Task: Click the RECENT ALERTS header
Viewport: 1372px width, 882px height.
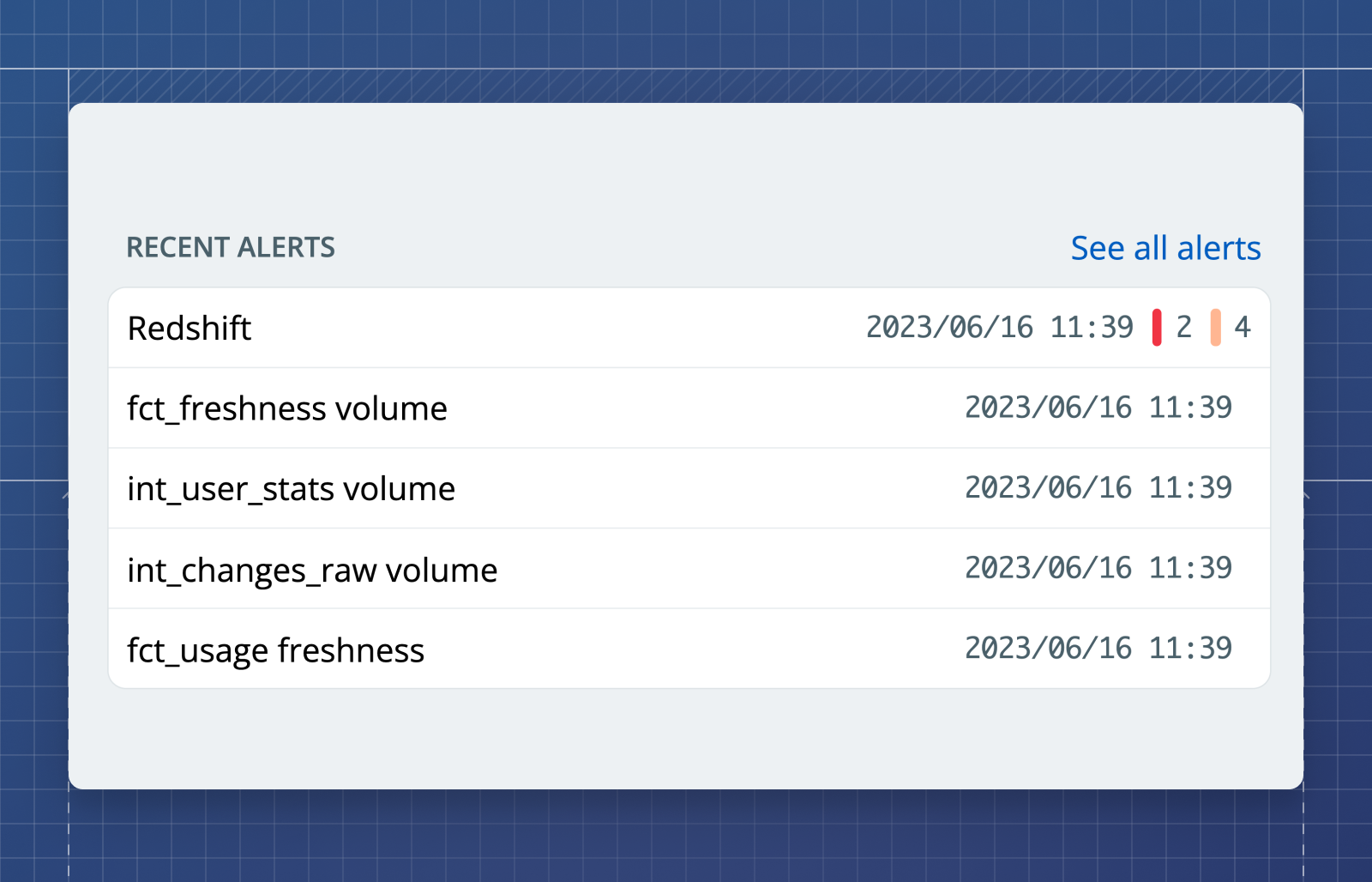Action: [231, 248]
